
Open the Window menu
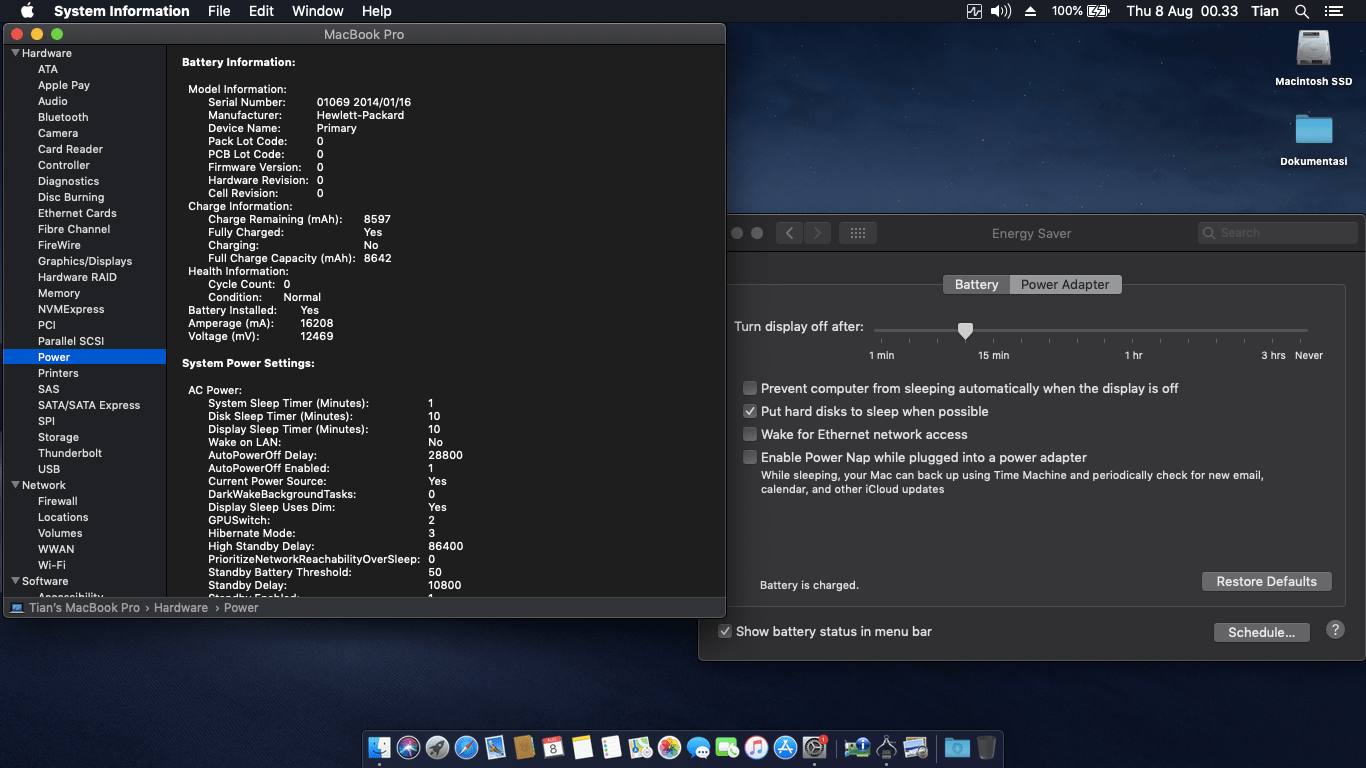click(317, 11)
